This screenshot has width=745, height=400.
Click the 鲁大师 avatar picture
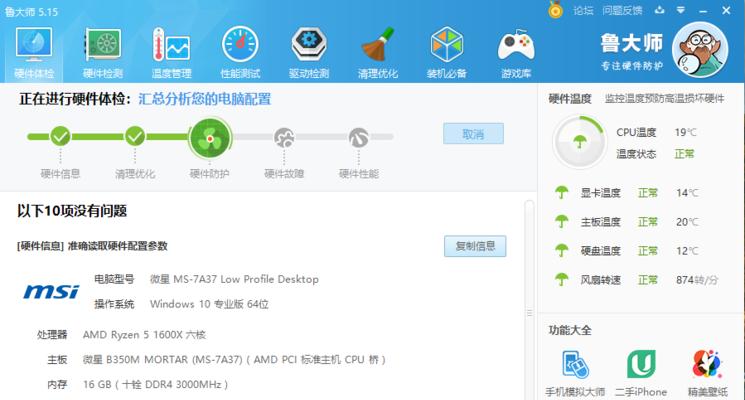[700, 49]
